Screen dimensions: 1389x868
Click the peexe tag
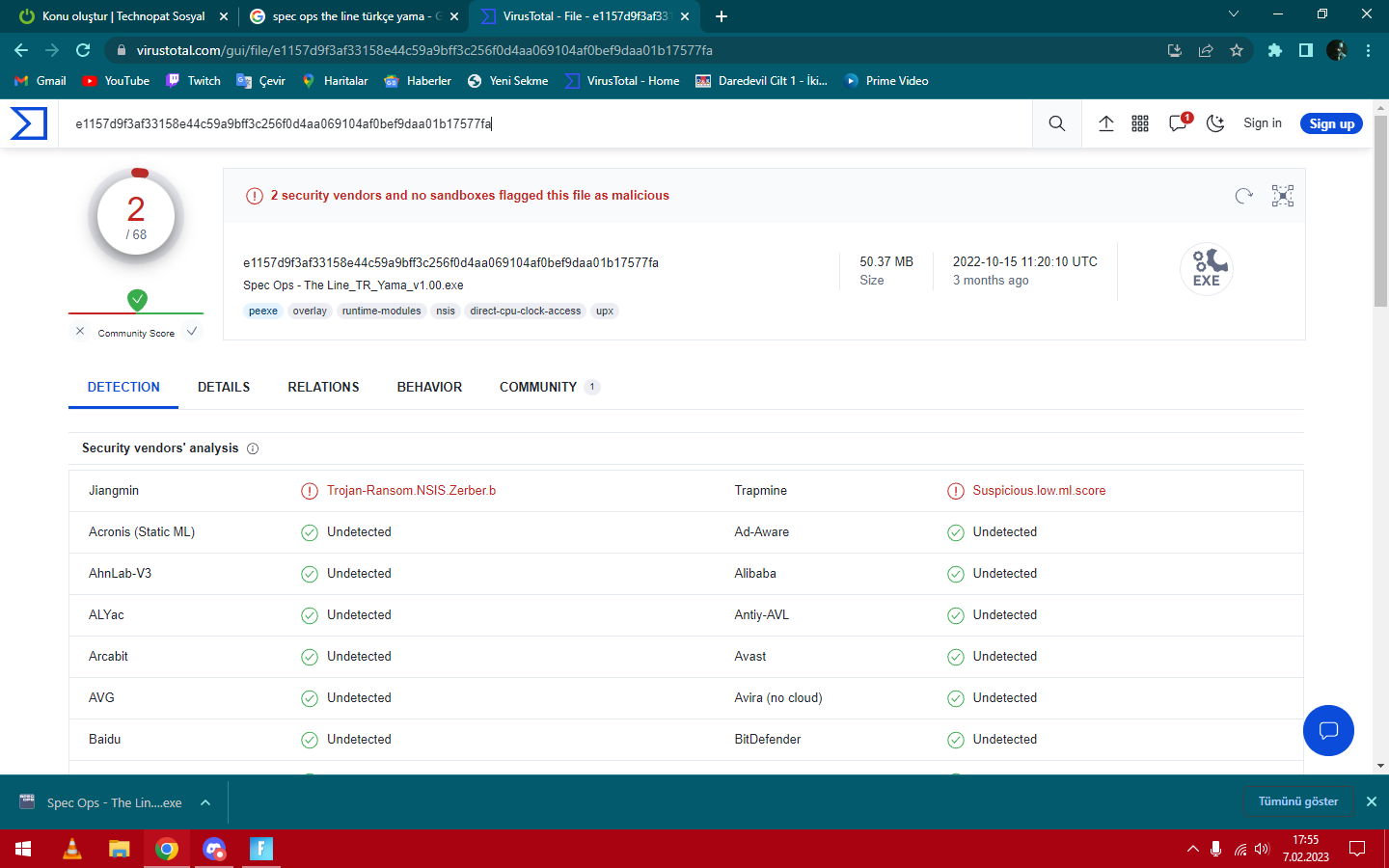point(263,311)
